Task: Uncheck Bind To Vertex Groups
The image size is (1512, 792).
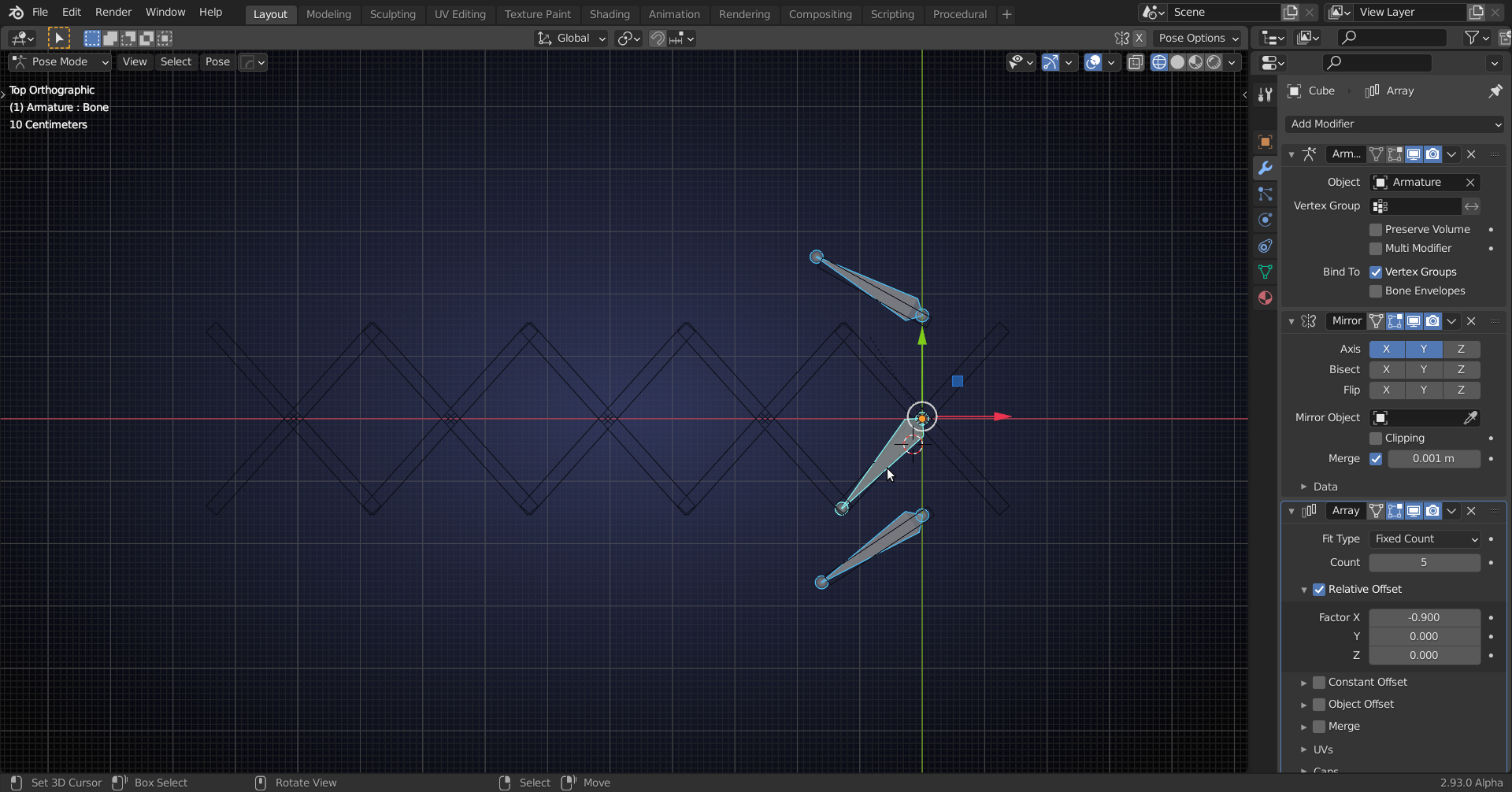Action: click(1376, 272)
